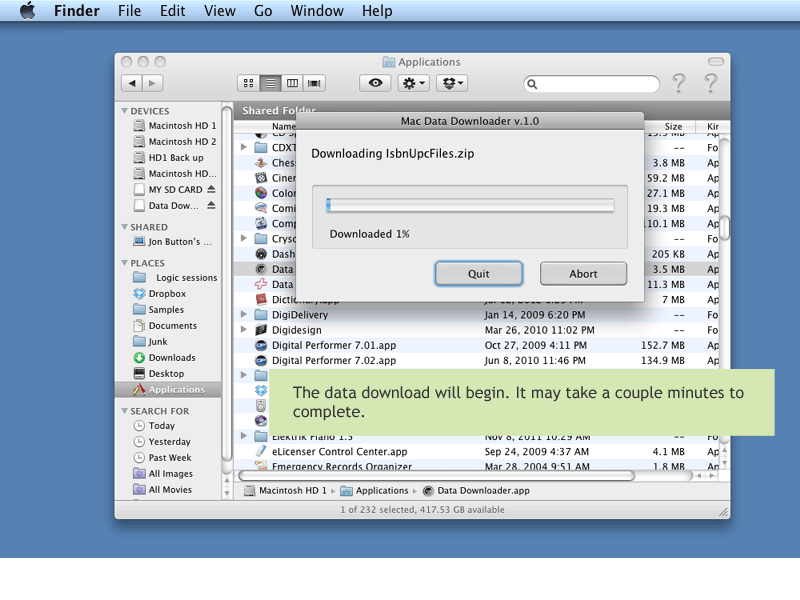Click the vertical scrollbar thumb of file list
Screen dimensions: 800x600
click(724, 227)
